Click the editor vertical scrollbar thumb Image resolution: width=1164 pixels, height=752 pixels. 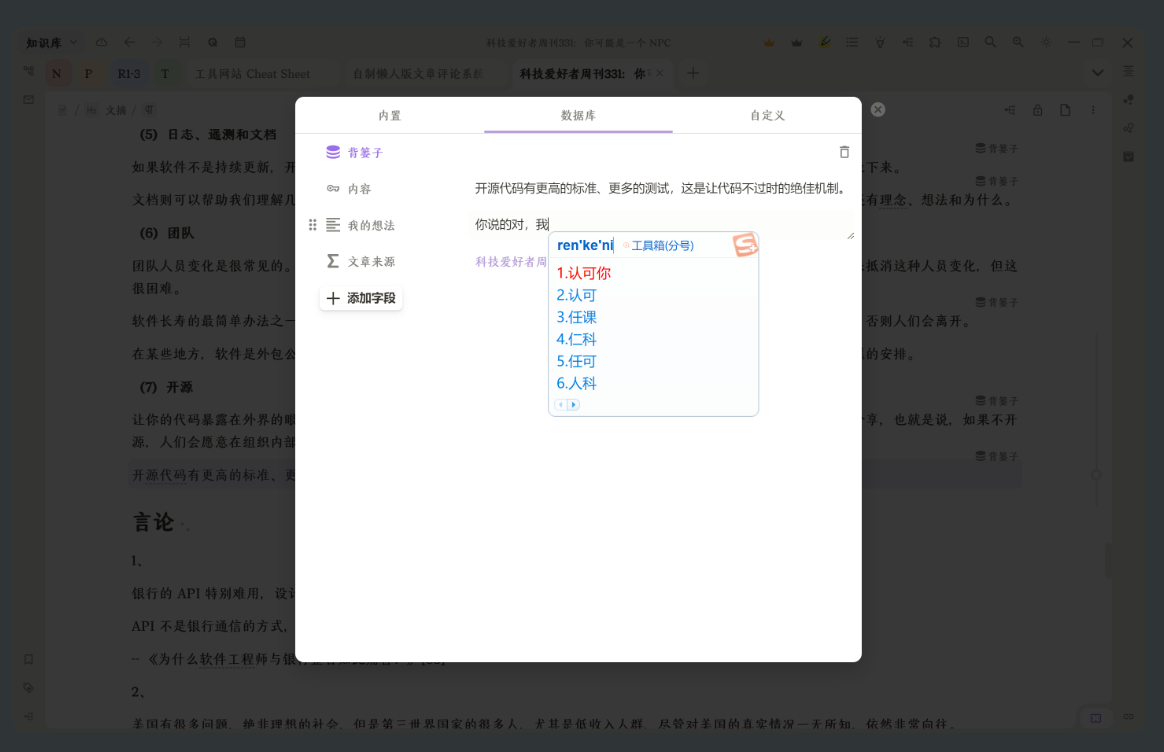1108,560
